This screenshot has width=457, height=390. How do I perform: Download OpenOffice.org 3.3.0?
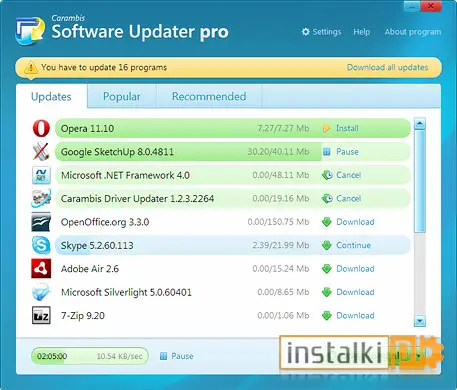pos(355,222)
